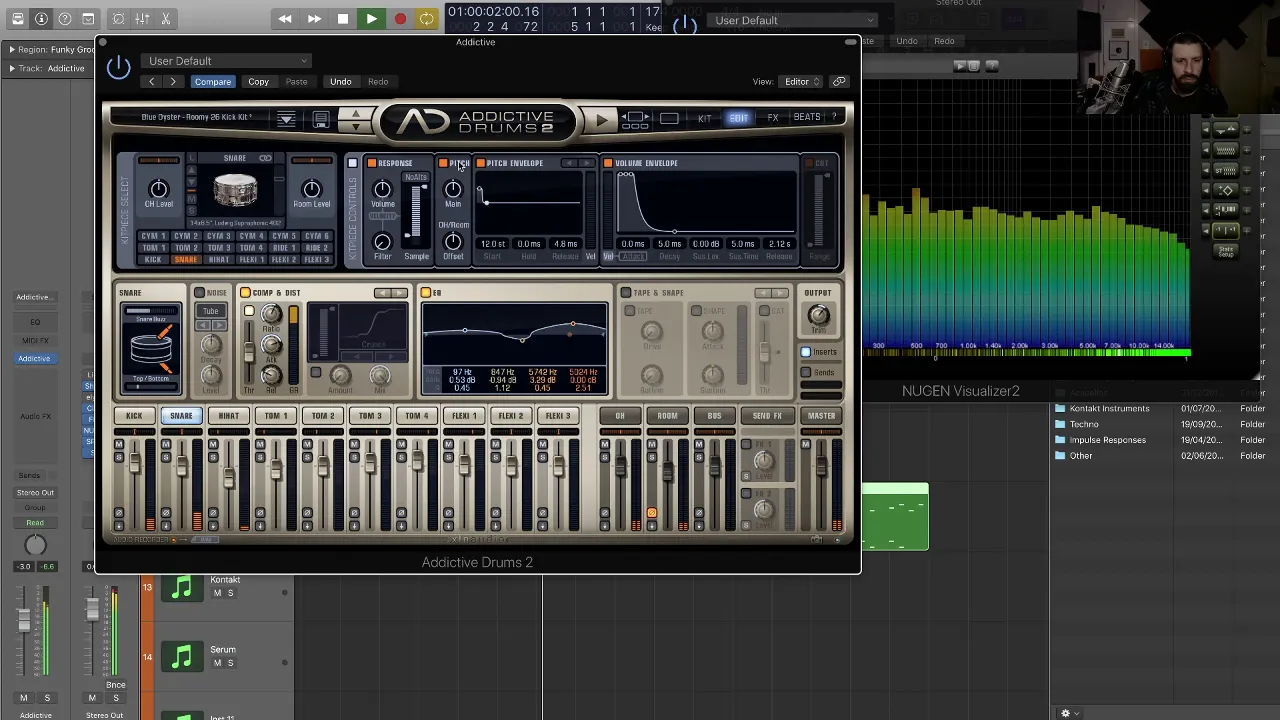Image resolution: width=1280 pixels, height=720 pixels.
Task: Mute the Kontakt track in track list
Action: (x=217, y=593)
